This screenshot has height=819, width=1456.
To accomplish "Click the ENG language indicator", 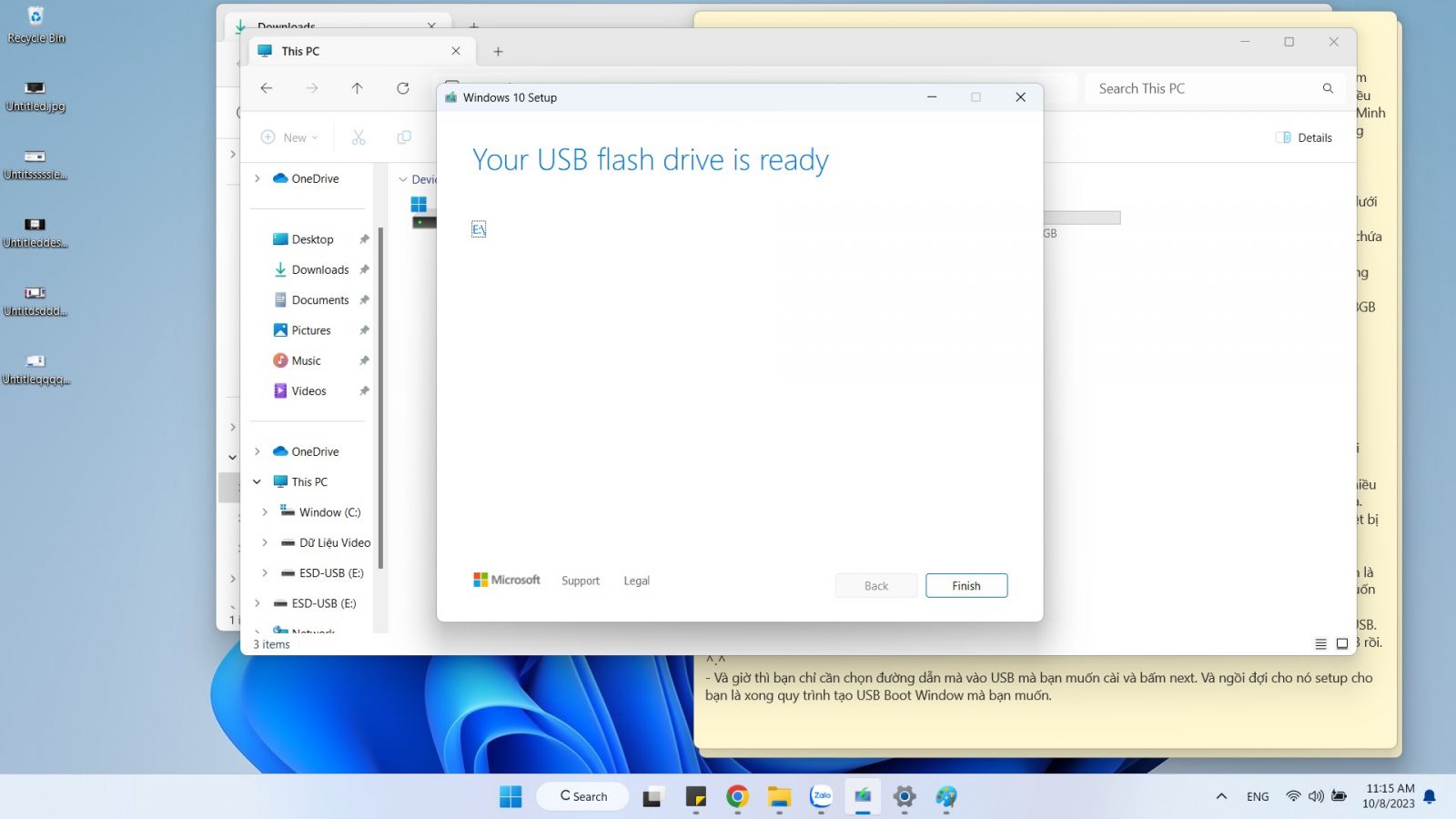I will click(1258, 796).
